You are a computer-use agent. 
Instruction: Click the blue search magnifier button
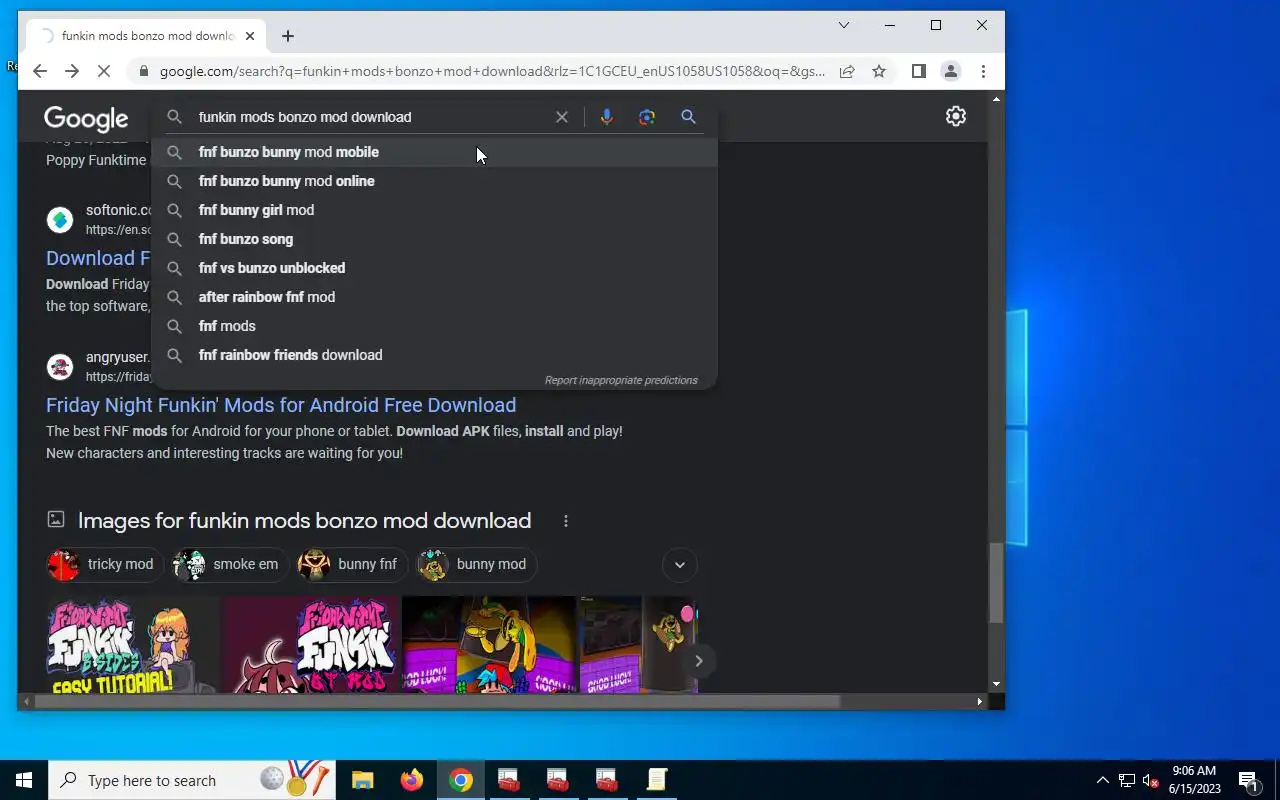point(688,117)
